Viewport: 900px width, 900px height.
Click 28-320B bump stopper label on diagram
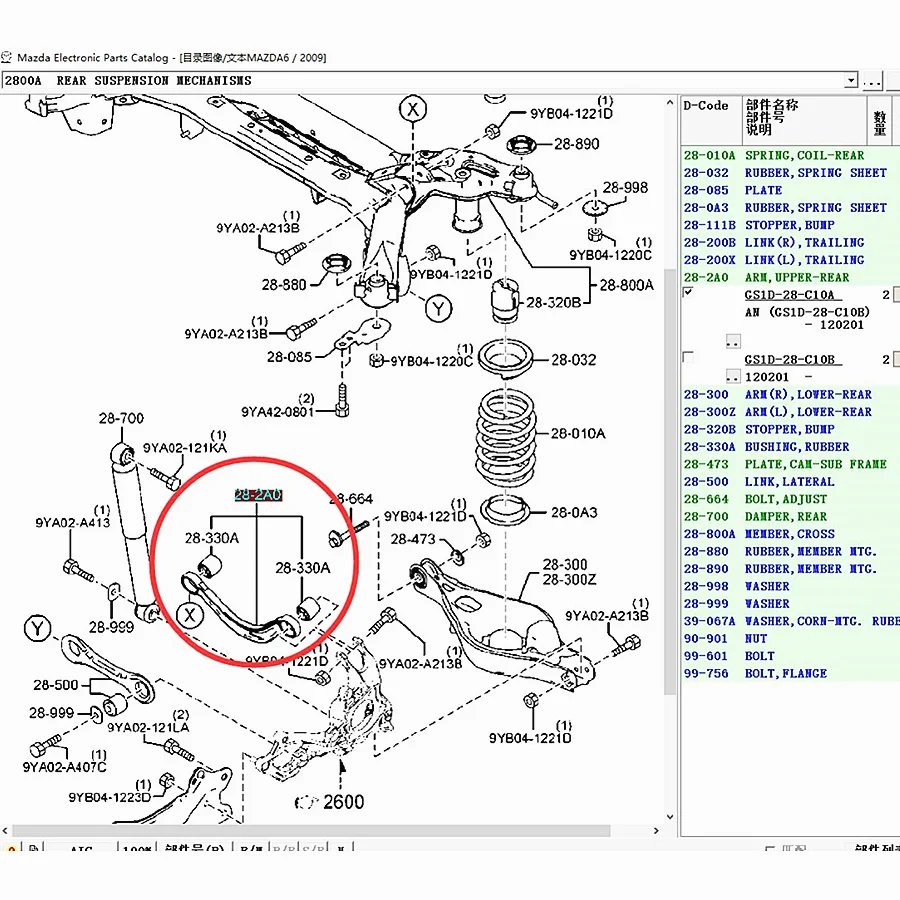[553, 302]
